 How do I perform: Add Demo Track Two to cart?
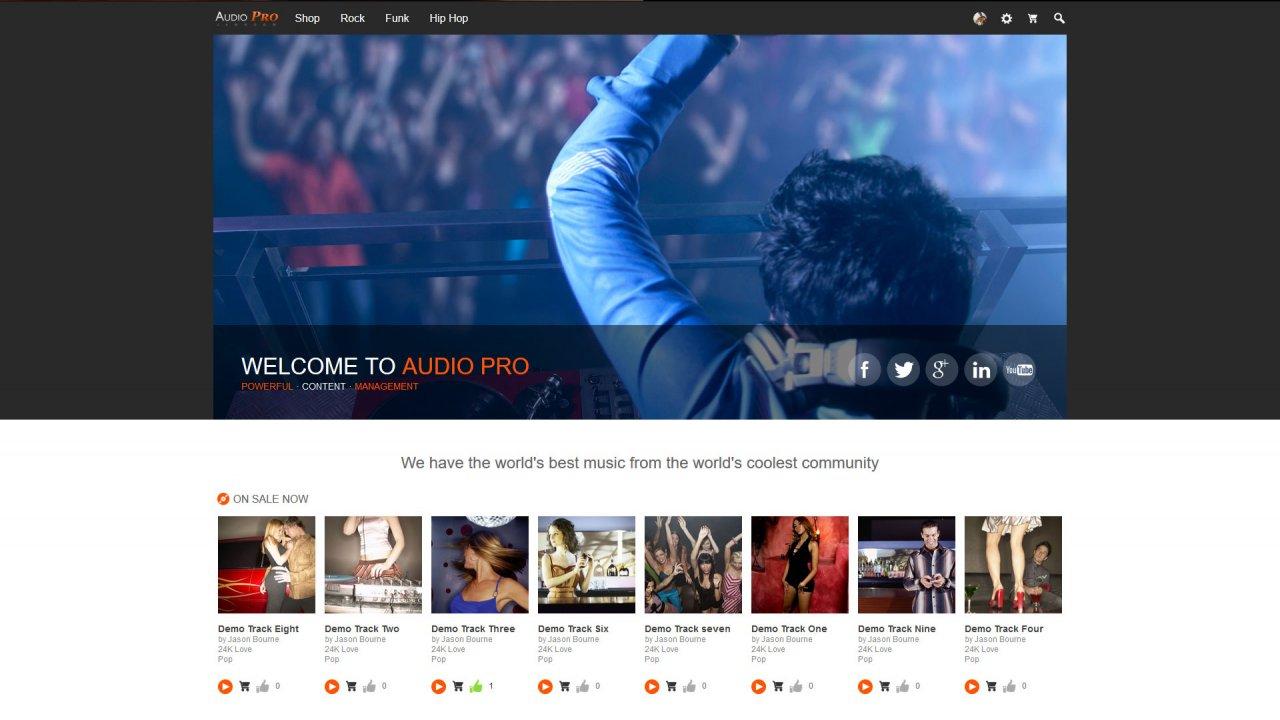click(351, 686)
